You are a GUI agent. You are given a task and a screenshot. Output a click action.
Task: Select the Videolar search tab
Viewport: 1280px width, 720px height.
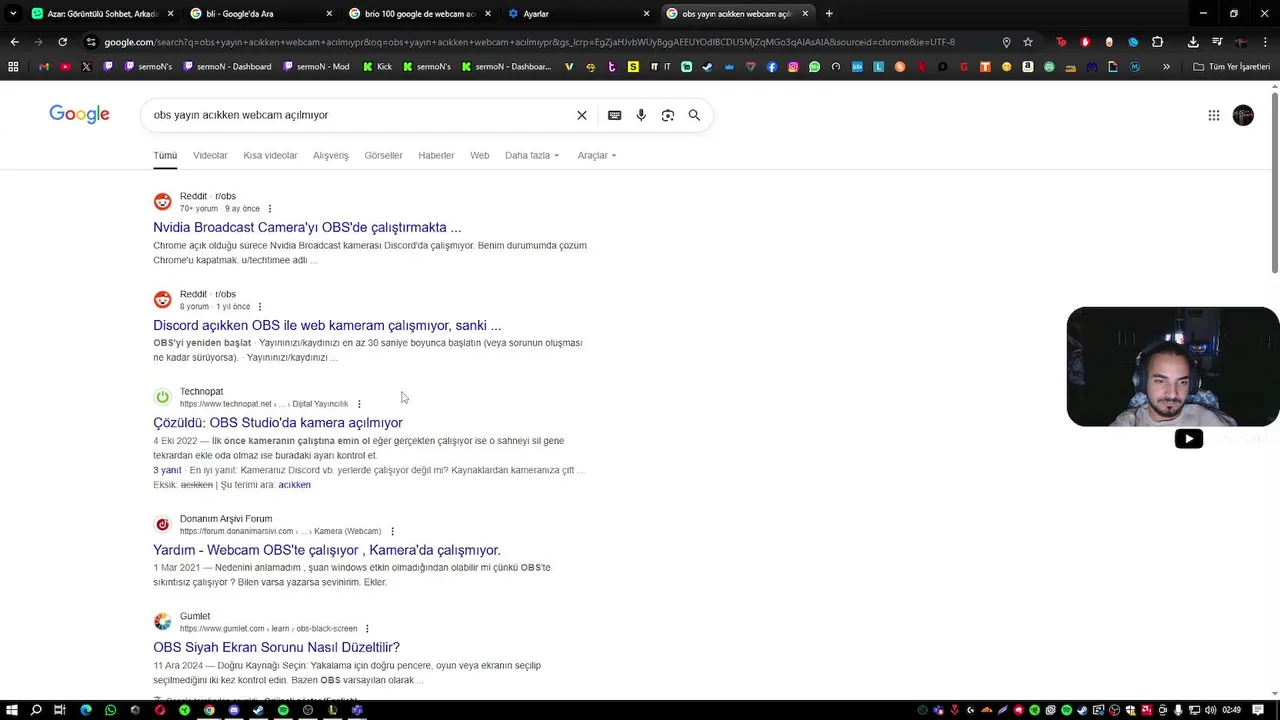tap(210, 155)
